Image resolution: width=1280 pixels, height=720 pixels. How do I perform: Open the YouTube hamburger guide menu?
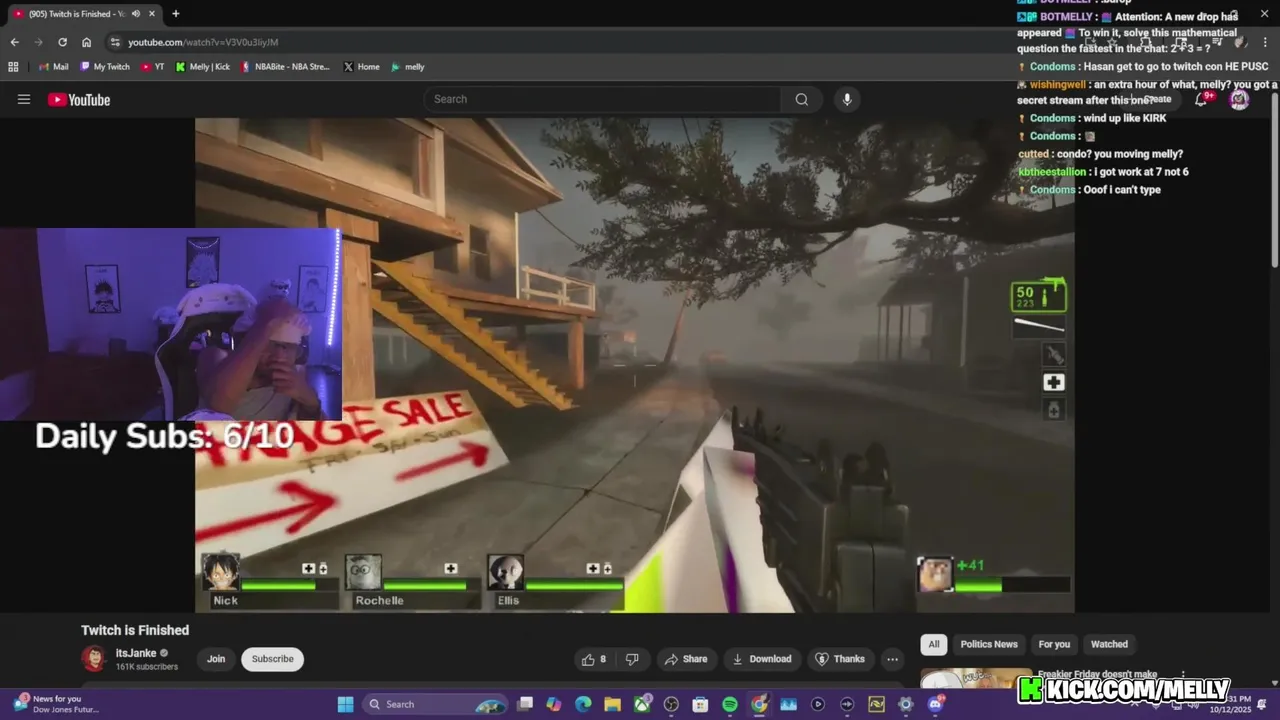(x=24, y=99)
